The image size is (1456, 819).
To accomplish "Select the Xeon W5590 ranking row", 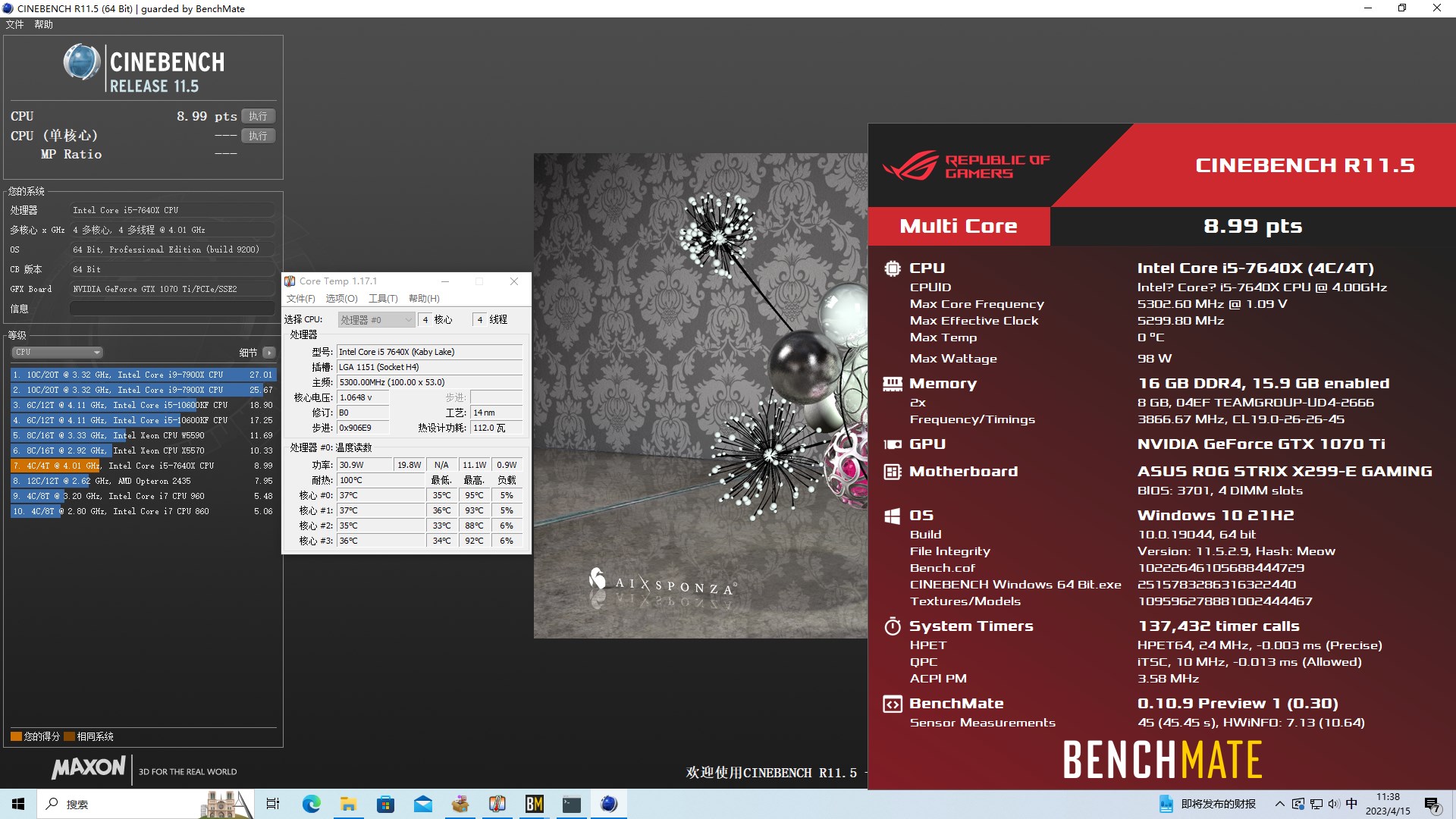I will 143,435.
